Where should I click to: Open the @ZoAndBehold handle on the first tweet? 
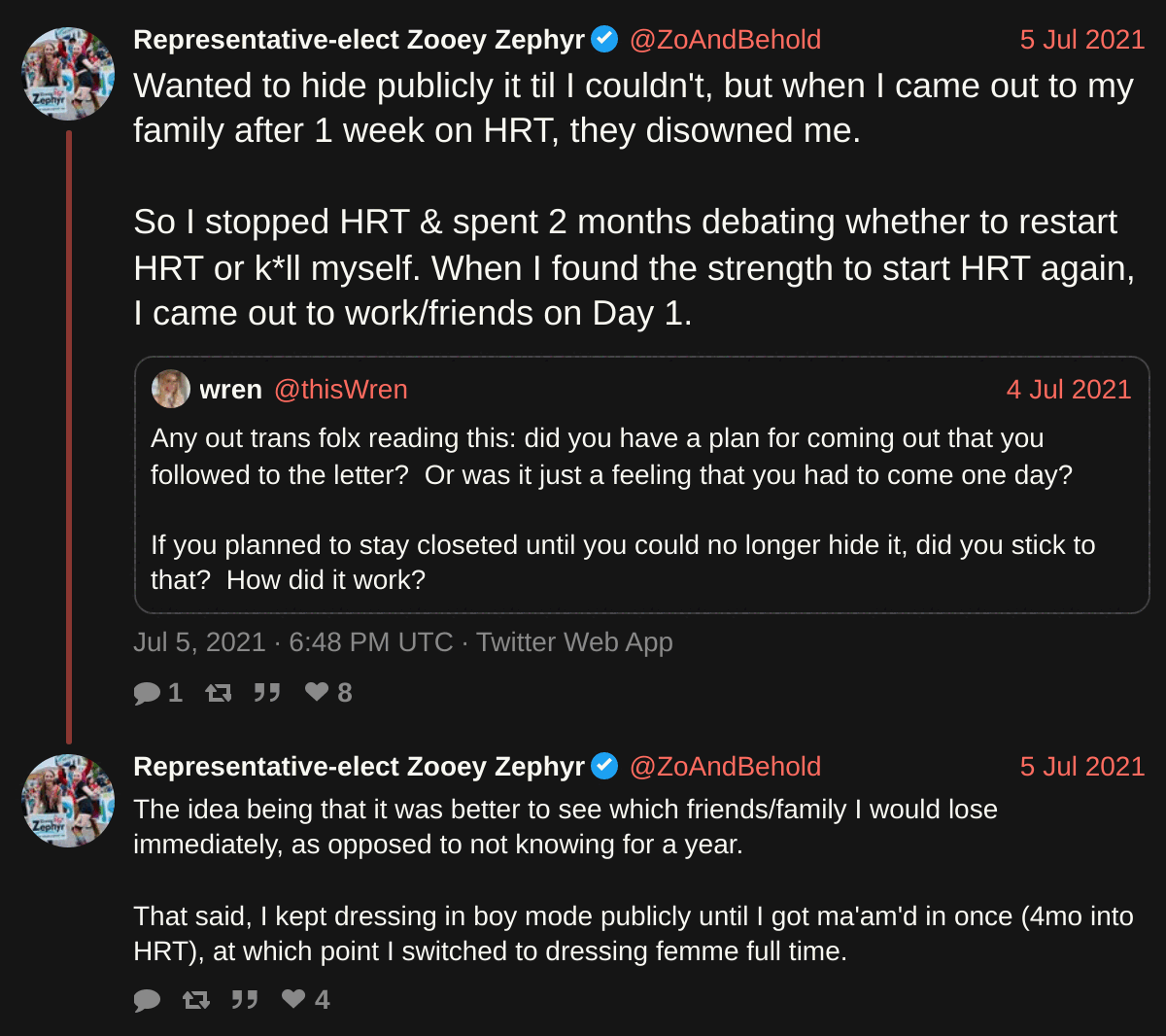click(725, 40)
